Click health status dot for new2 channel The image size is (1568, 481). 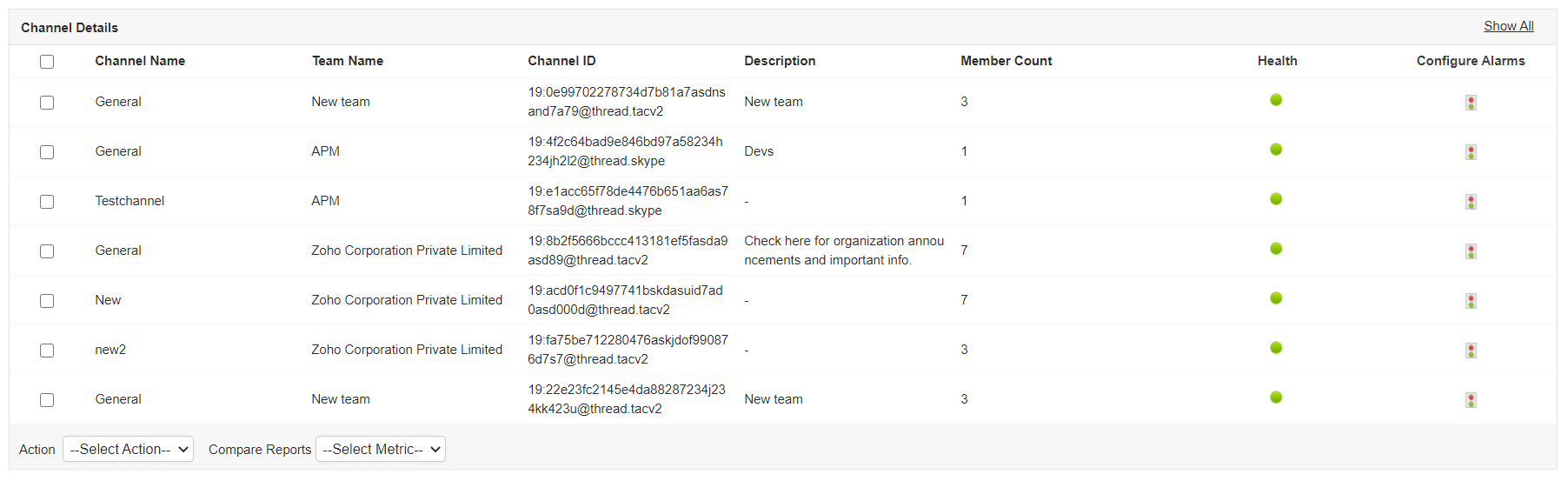(1276, 348)
